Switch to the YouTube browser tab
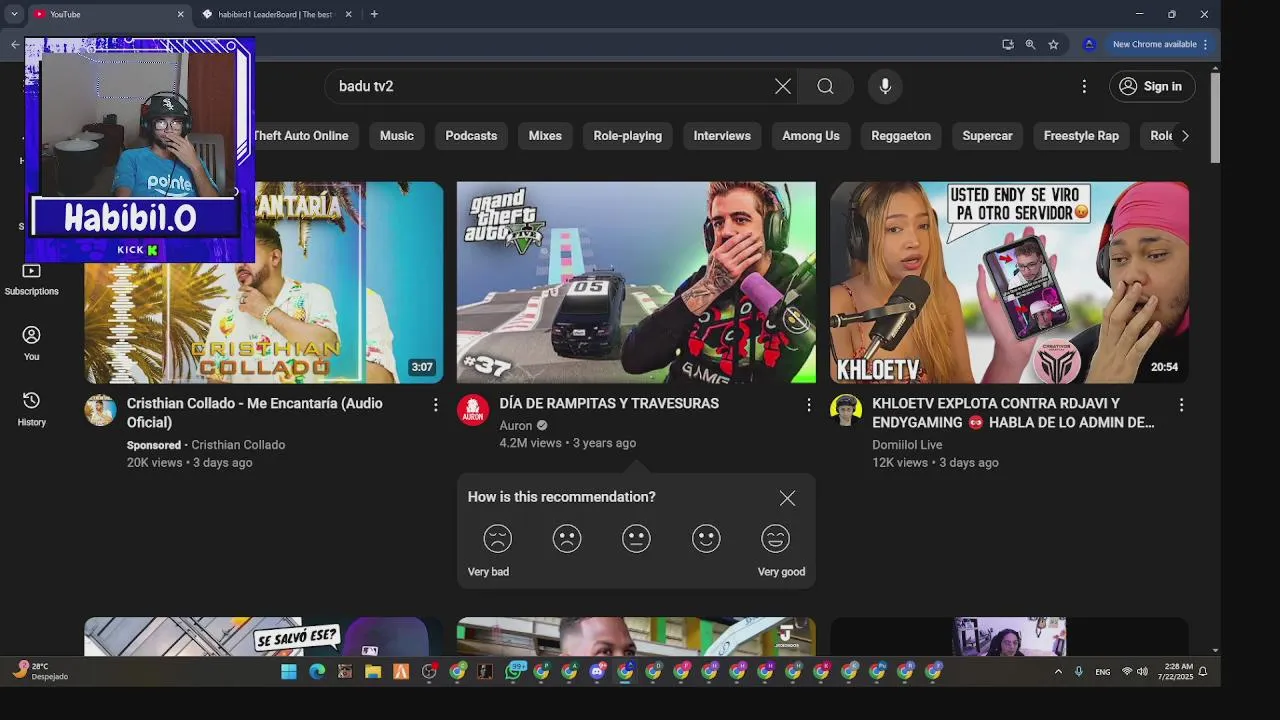Image resolution: width=1280 pixels, height=720 pixels. pyautogui.click(x=105, y=14)
